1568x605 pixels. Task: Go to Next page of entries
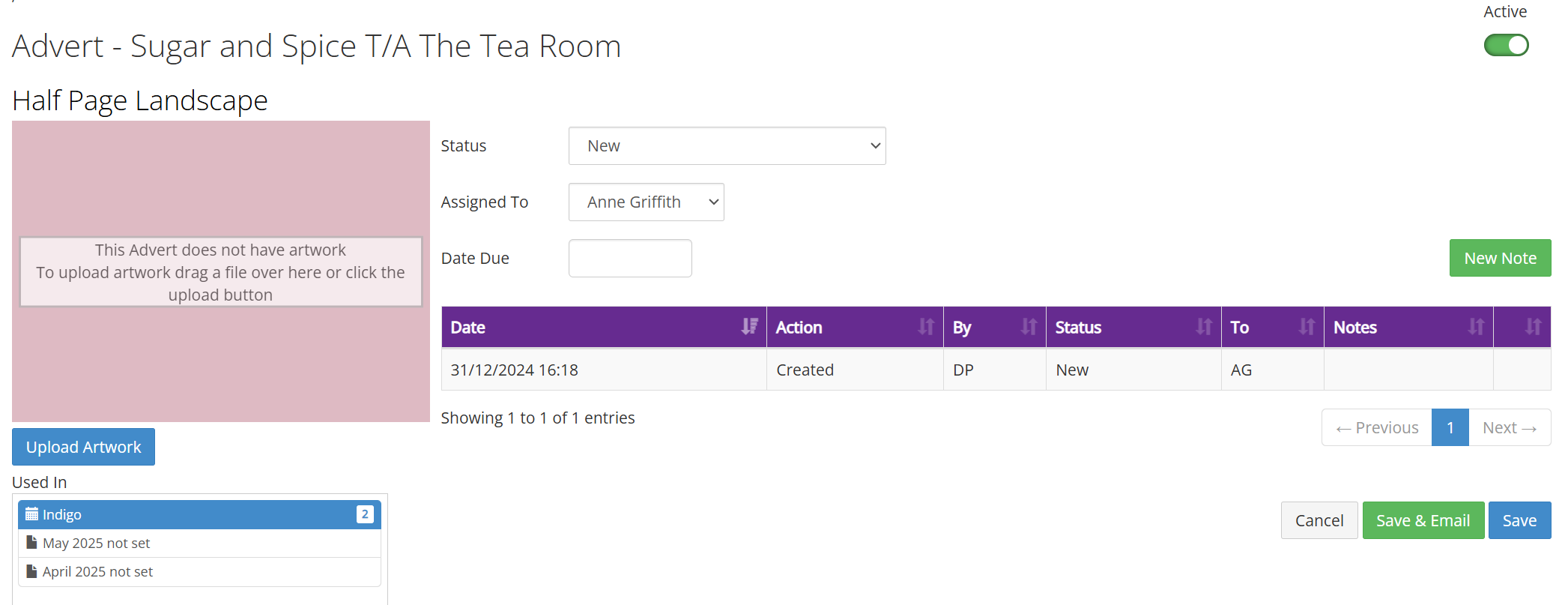click(x=1510, y=427)
